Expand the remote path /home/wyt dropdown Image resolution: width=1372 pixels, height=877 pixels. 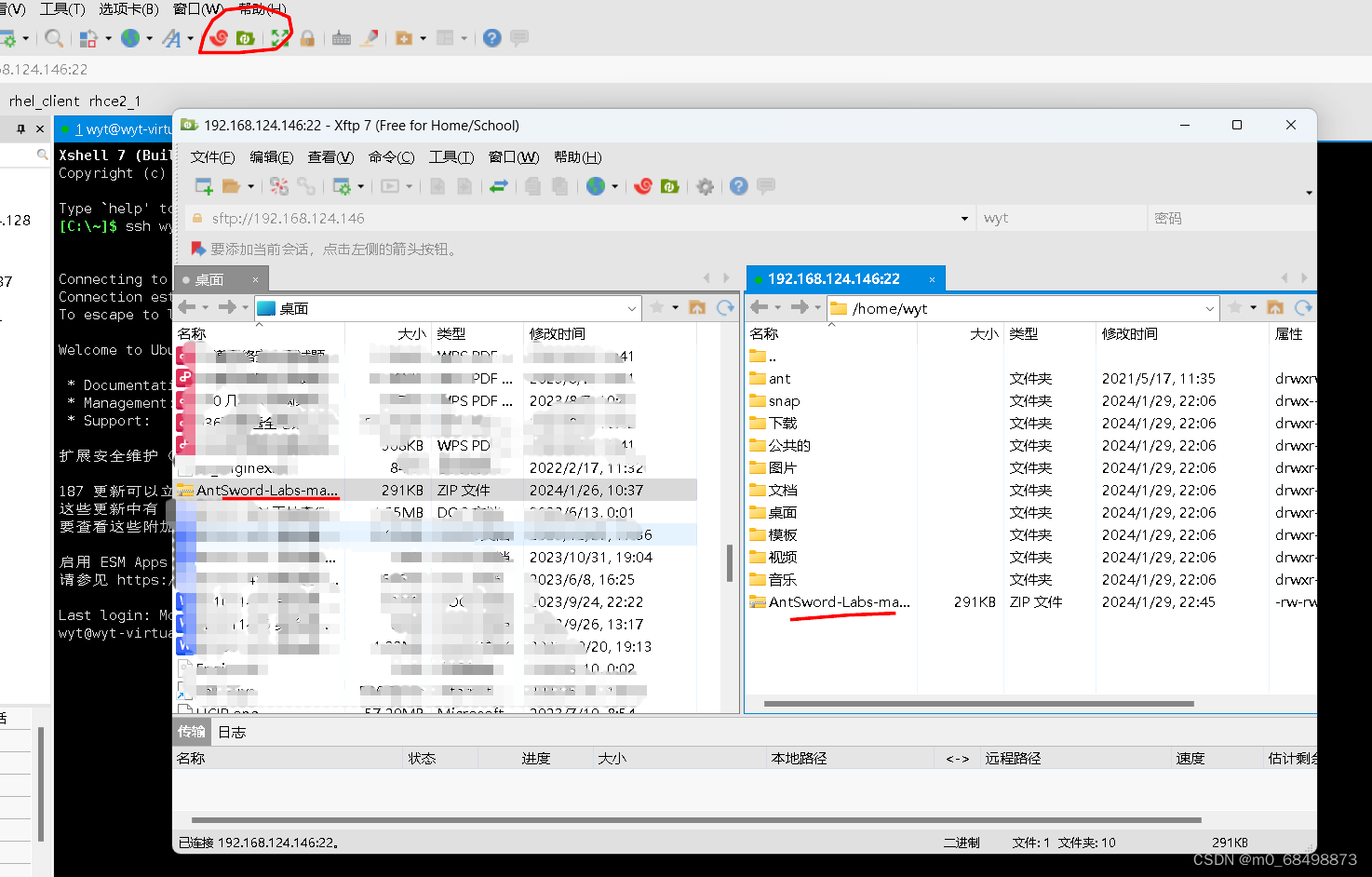tap(1210, 308)
